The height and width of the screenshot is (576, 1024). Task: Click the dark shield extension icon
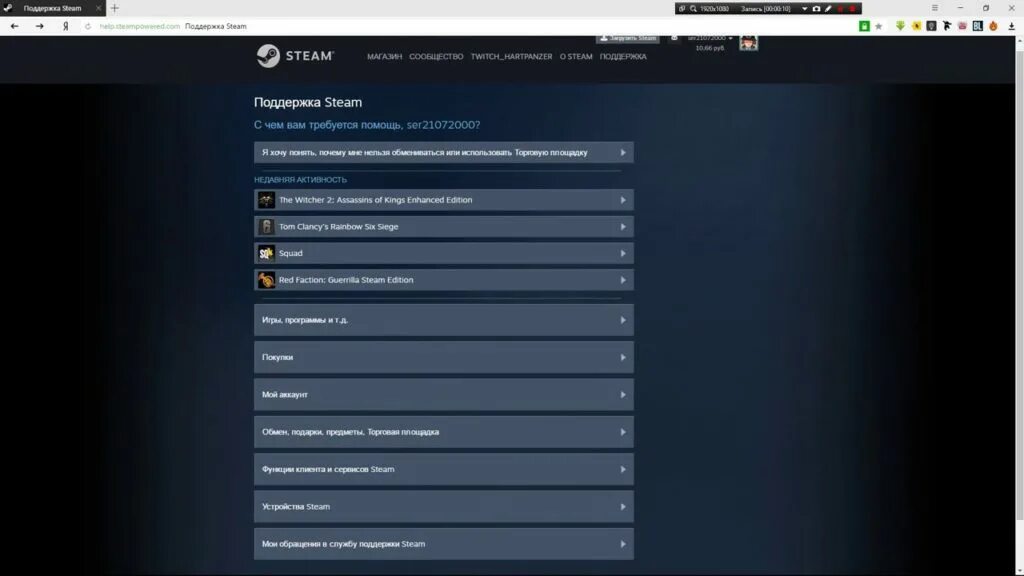pyautogui.click(x=931, y=26)
